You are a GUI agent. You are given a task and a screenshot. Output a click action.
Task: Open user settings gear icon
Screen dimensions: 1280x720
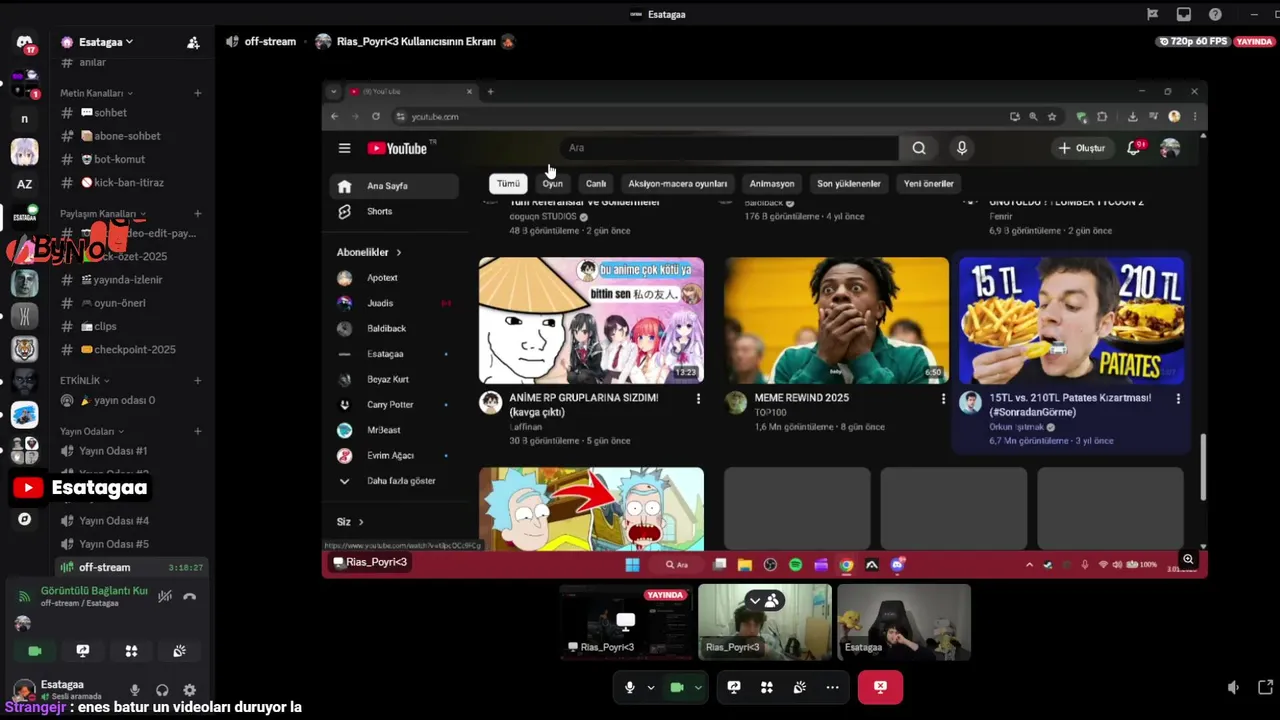click(x=189, y=690)
